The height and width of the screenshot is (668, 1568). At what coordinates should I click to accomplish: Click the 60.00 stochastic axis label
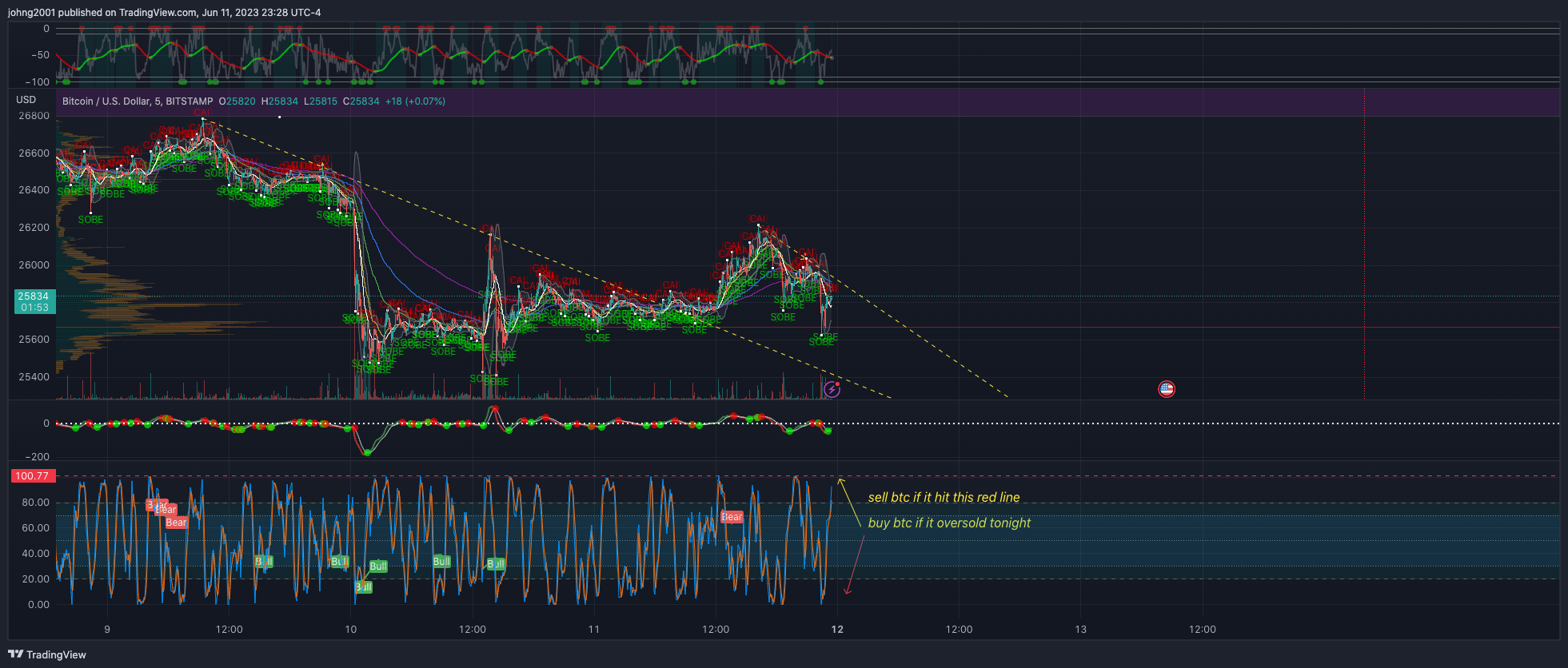point(35,528)
